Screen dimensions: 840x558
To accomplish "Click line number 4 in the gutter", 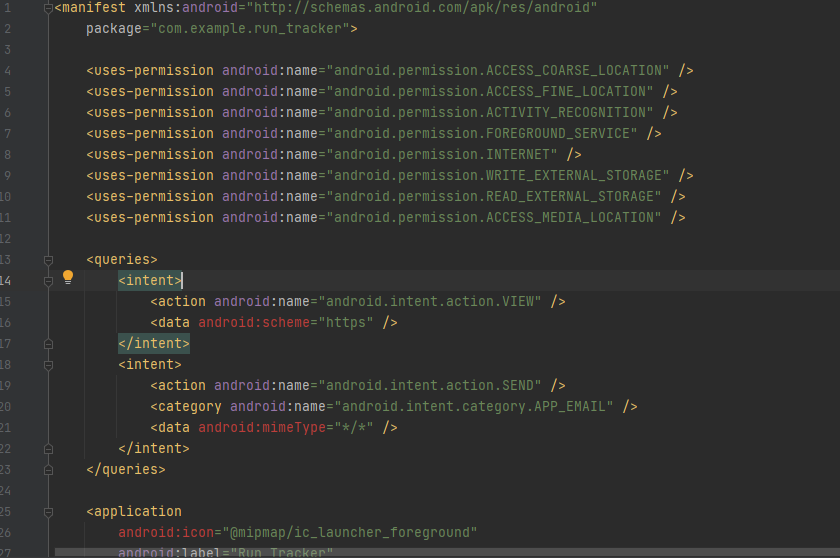I will coord(8,71).
